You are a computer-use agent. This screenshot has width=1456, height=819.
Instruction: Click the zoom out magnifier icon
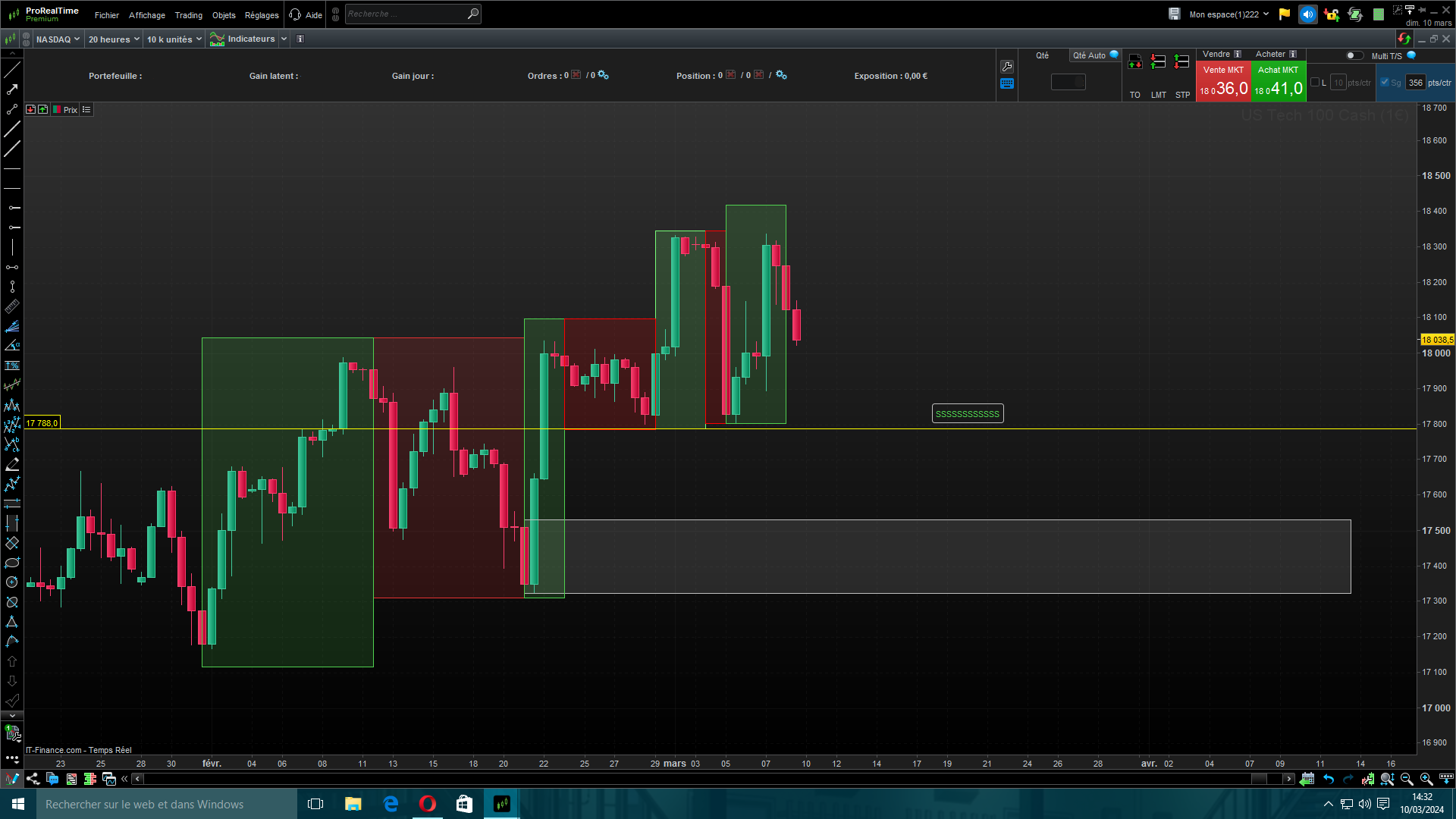pos(1407,779)
